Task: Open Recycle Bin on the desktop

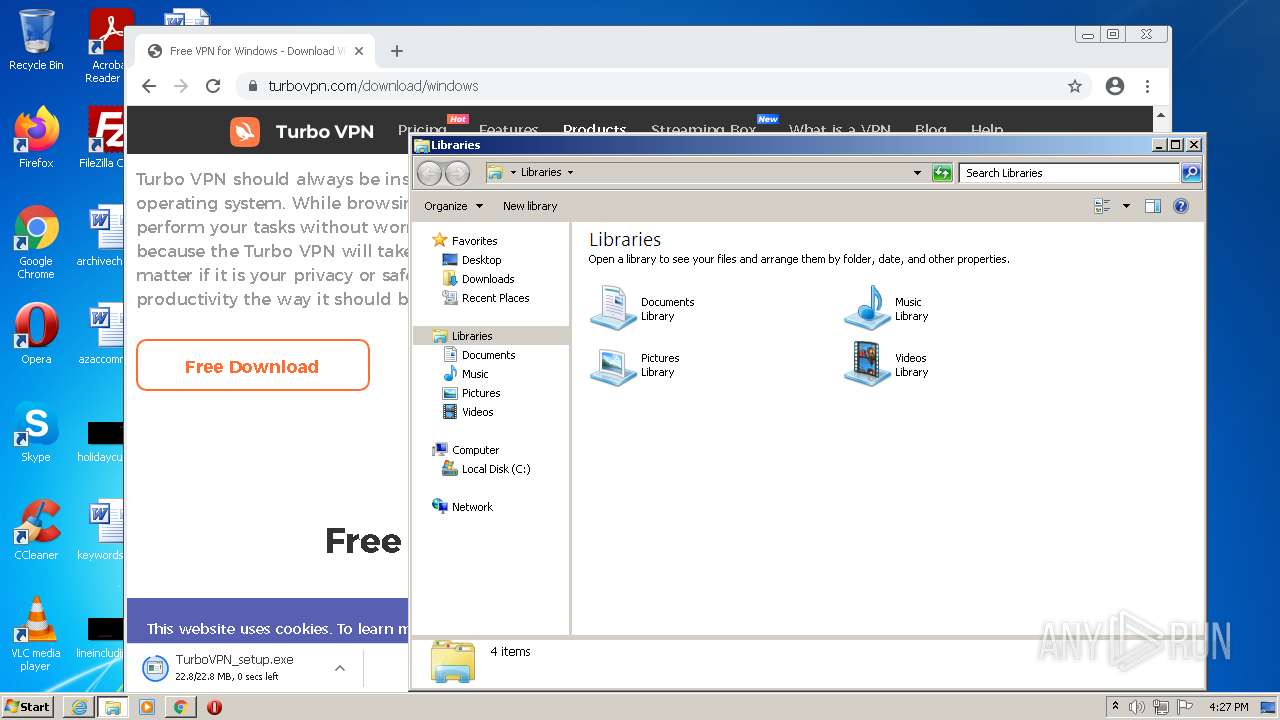Action: (36, 40)
